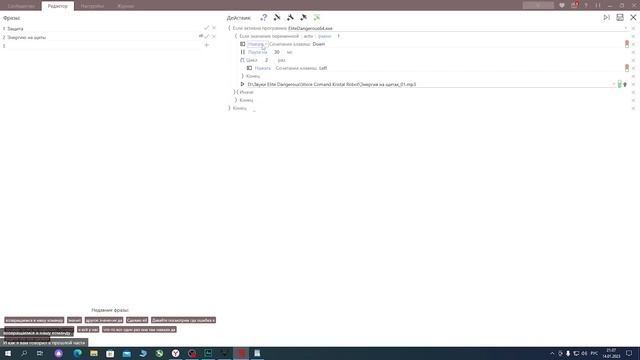Edit the loop count value 2
Viewport: 640px width, 360px height.
click(267, 60)
